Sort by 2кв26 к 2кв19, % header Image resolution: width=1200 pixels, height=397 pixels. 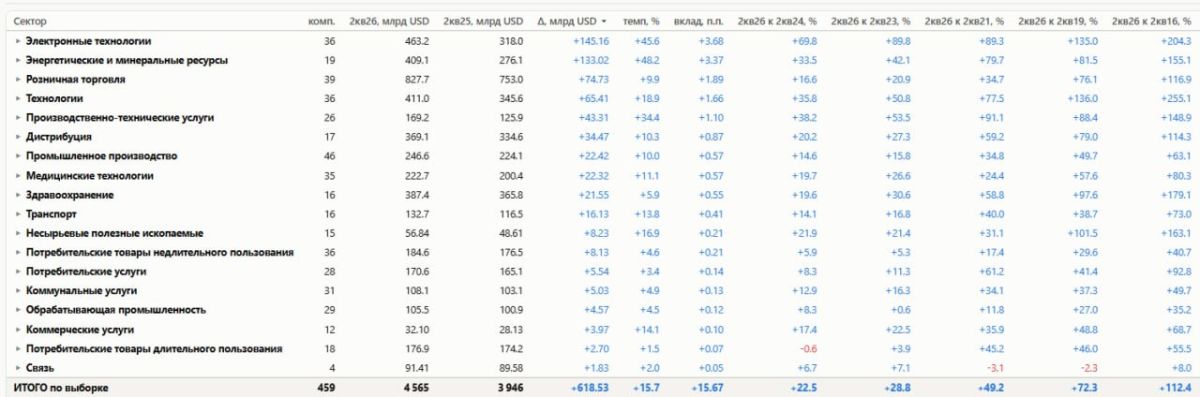(1058, 21)
